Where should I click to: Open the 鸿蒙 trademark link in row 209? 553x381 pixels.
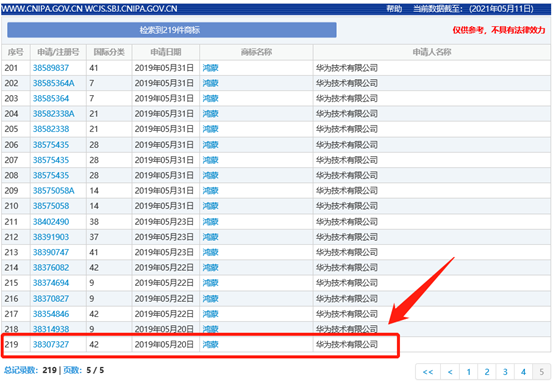(211, 191)
